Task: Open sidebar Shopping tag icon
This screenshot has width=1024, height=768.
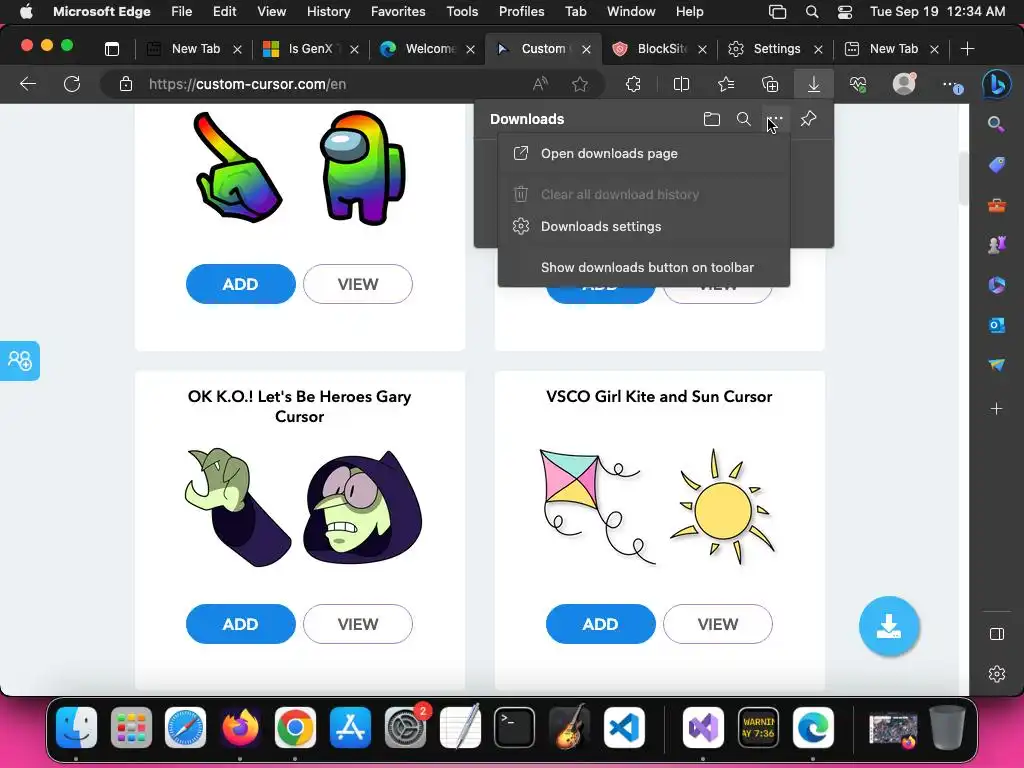Action: coord(997,165)
